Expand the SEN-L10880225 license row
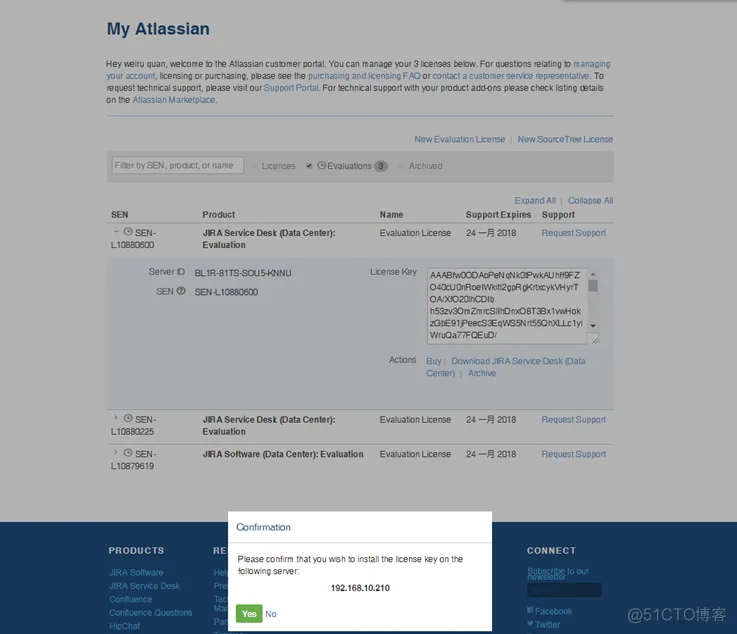Screen dimensions: 737x634 click(116, 418)
